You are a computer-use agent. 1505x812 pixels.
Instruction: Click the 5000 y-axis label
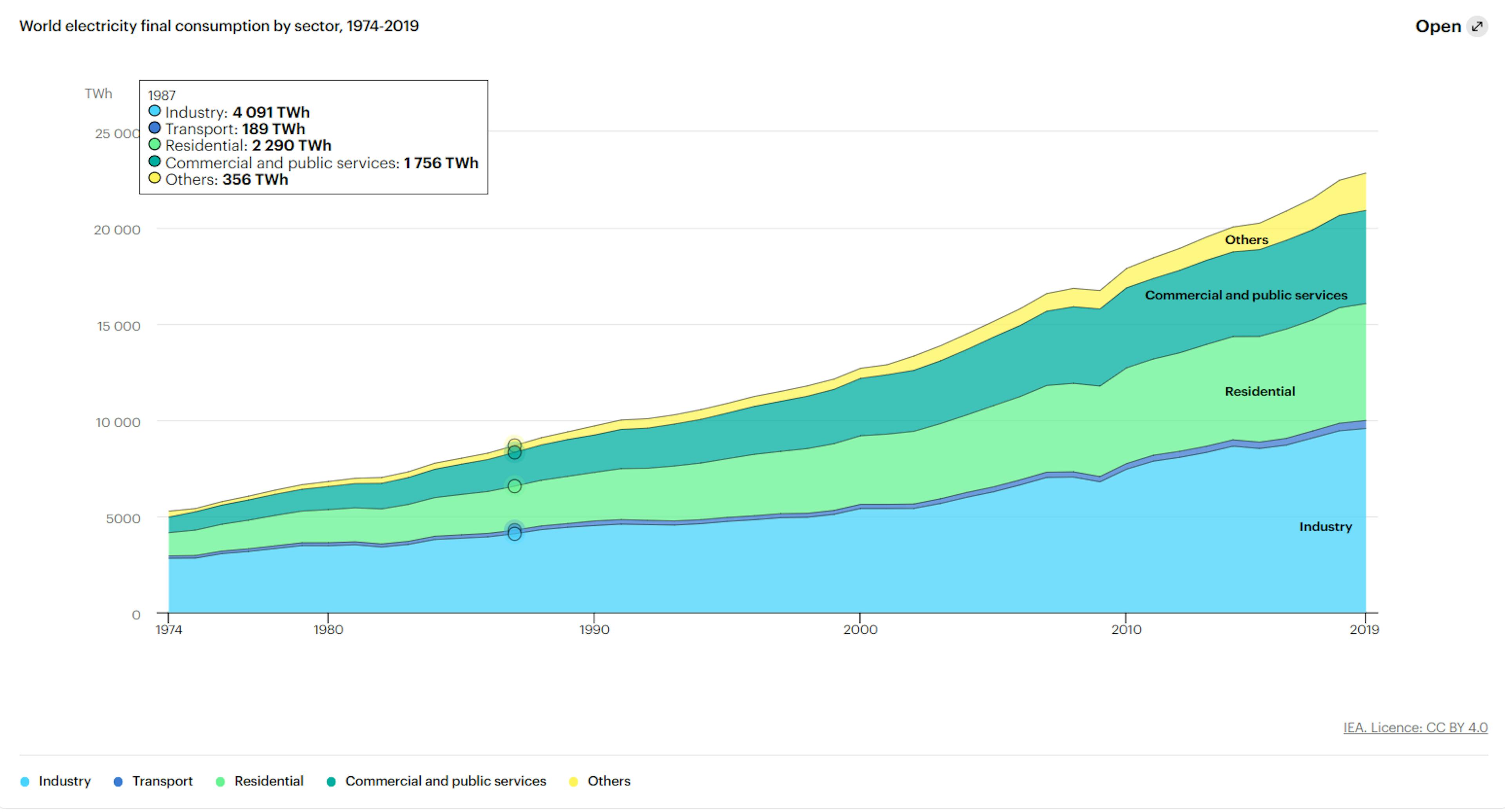pyautogui.click(x=123, y=519)
